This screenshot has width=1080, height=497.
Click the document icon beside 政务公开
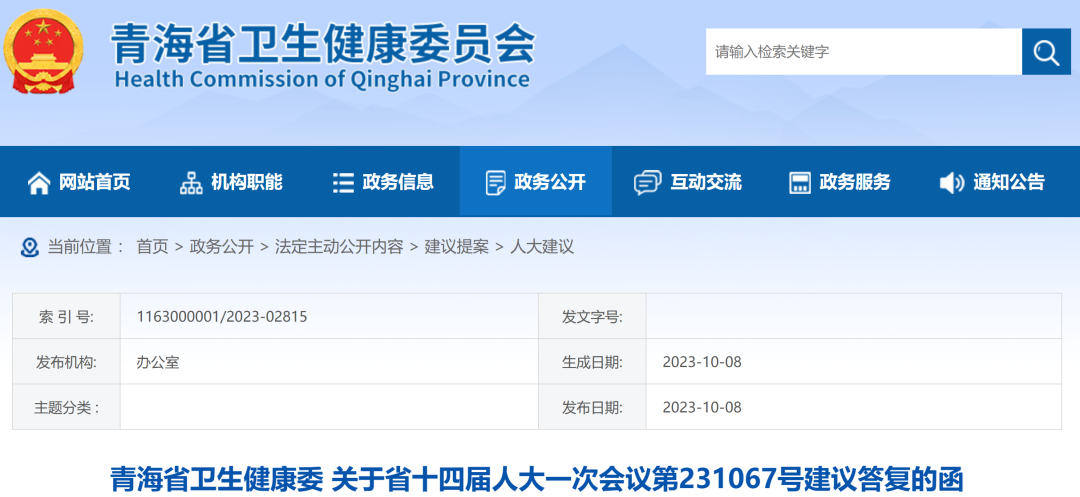(x=495, y=182)
